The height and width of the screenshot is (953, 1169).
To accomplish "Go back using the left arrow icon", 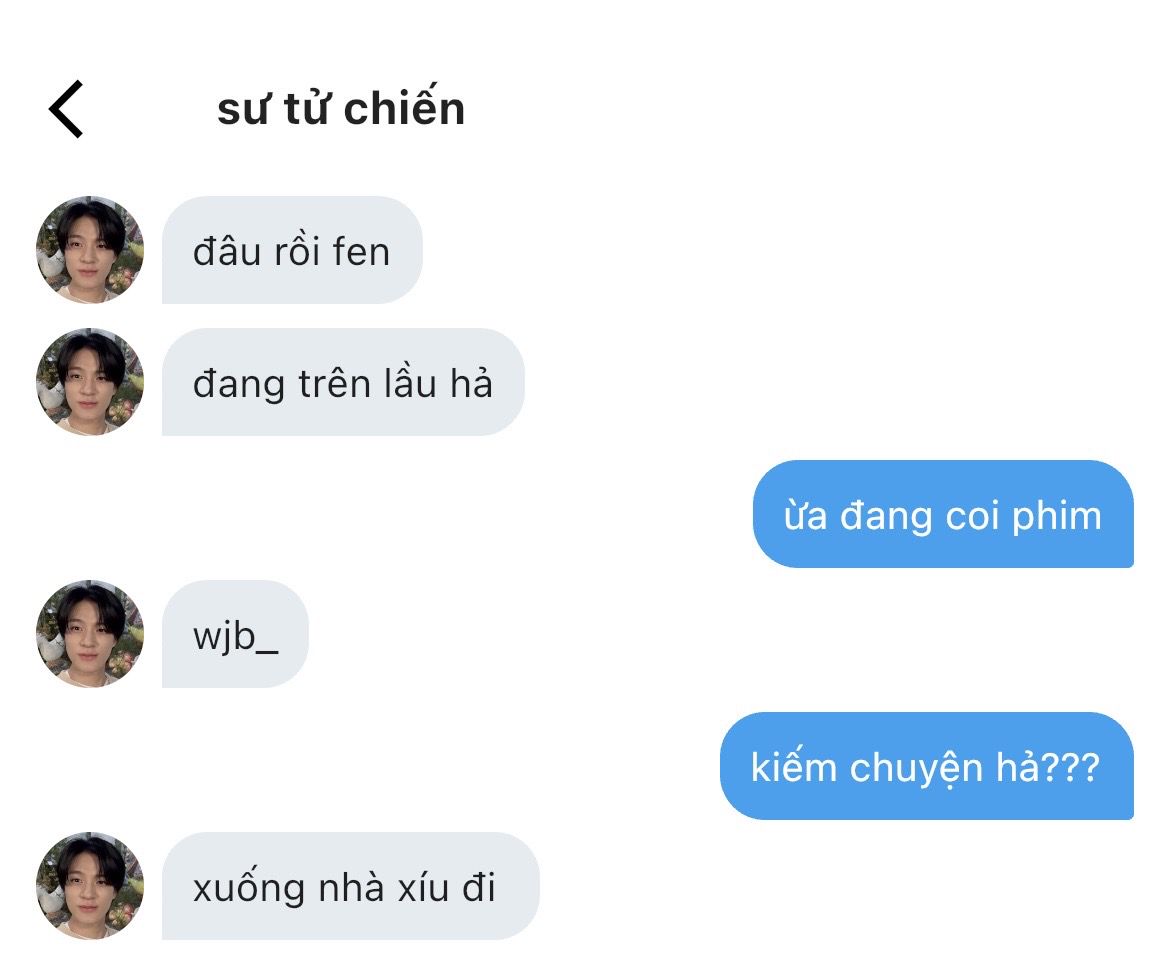I will click(66, 110).
